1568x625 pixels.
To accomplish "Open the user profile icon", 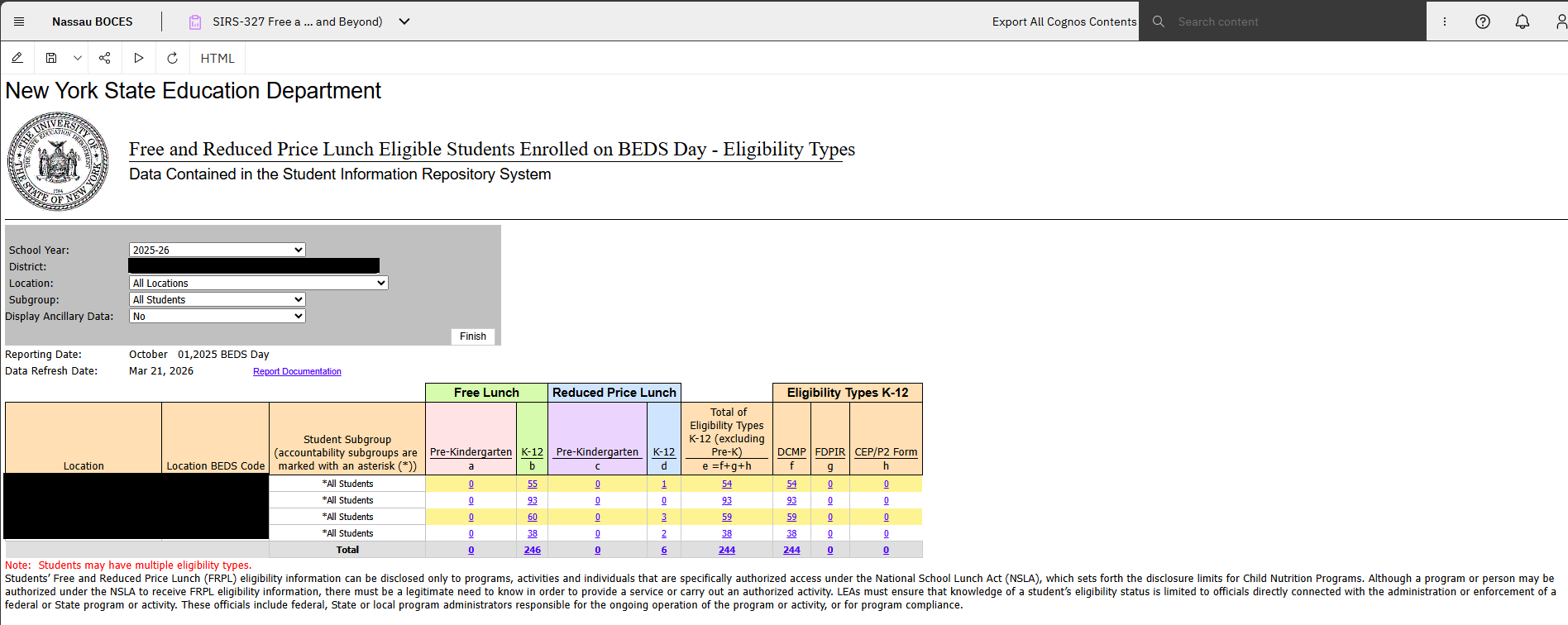I will [1561, 21].
